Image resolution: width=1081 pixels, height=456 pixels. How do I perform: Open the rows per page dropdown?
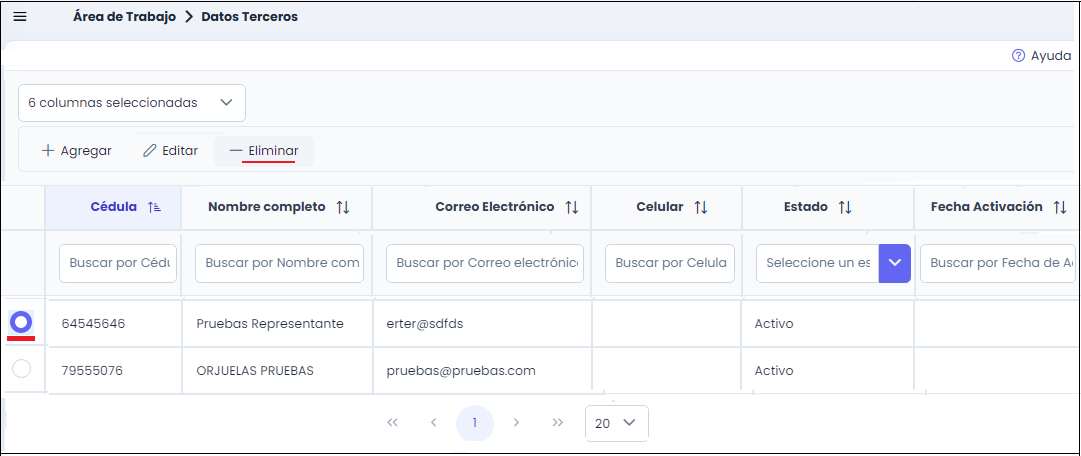coord(616,423)
